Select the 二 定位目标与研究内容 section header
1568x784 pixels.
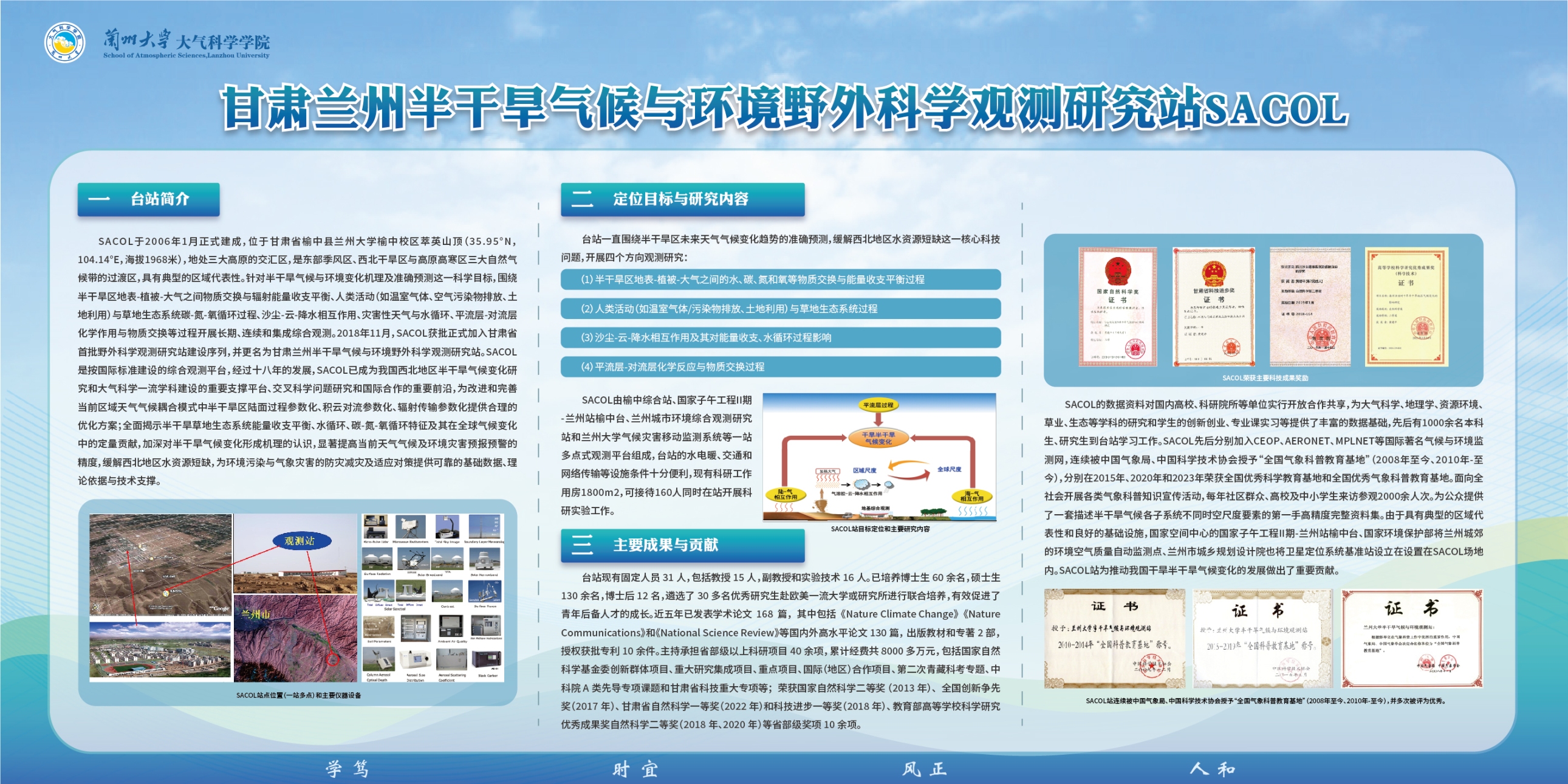pyautogui.click(x=682, y=199)
